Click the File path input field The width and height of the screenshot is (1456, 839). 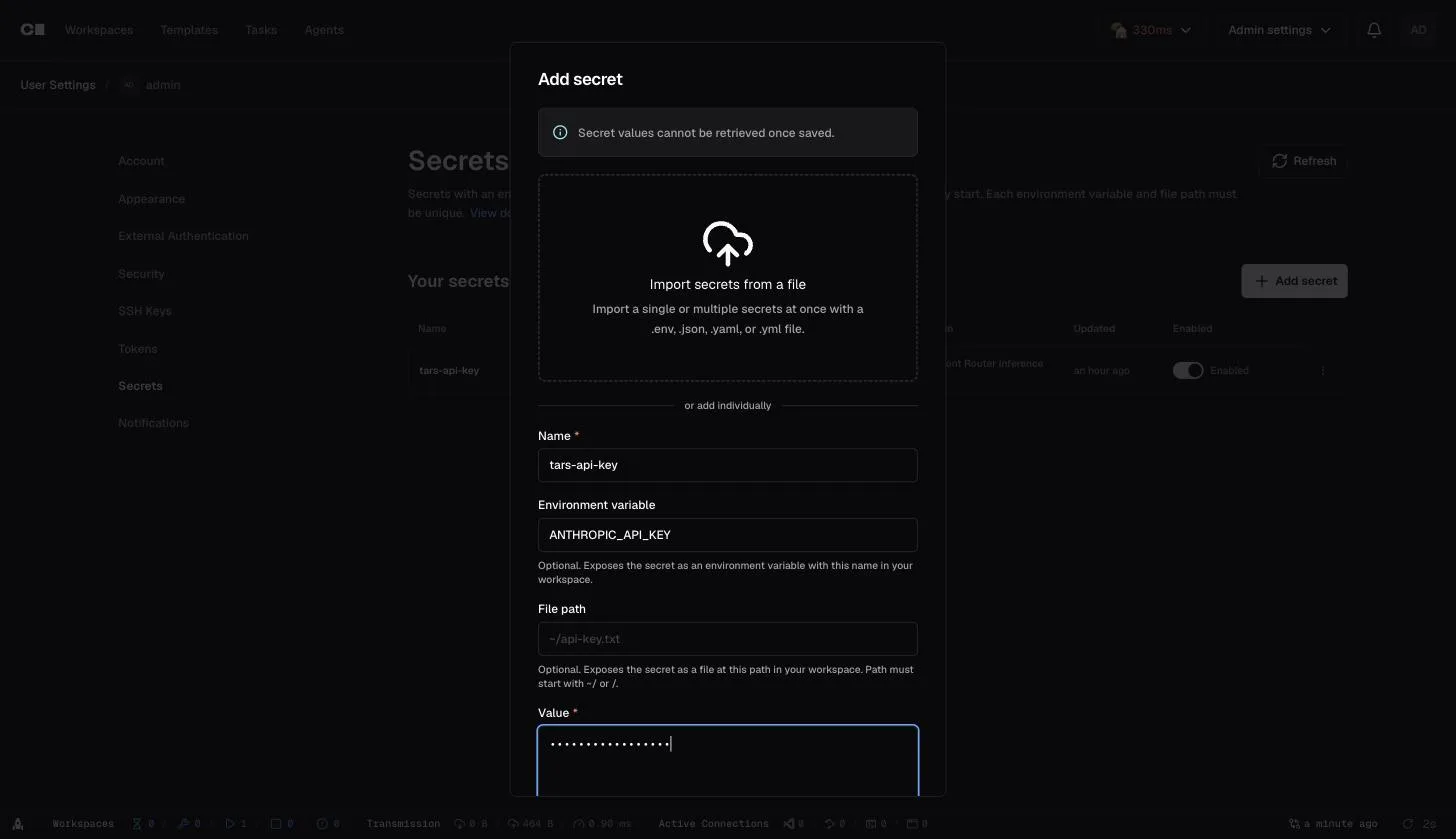[x=728, y=639]
